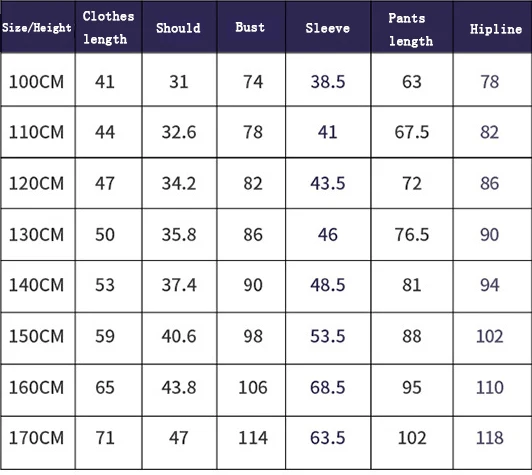Select the 160CM row label

pyautogui.click(x=36, y=387)
